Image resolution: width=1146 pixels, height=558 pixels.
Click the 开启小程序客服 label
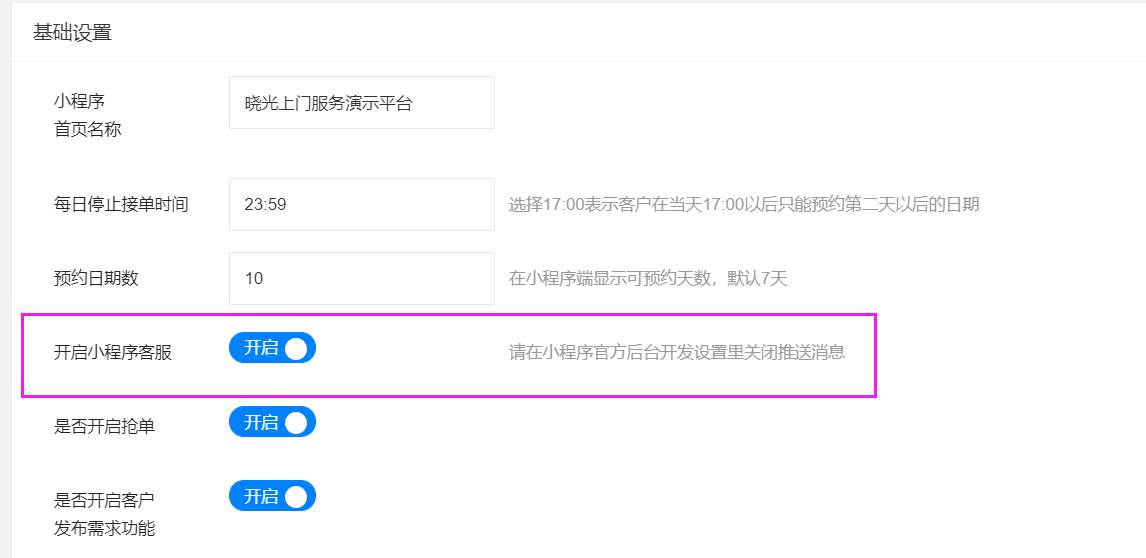pyautogui.click(x=113, y=352)
